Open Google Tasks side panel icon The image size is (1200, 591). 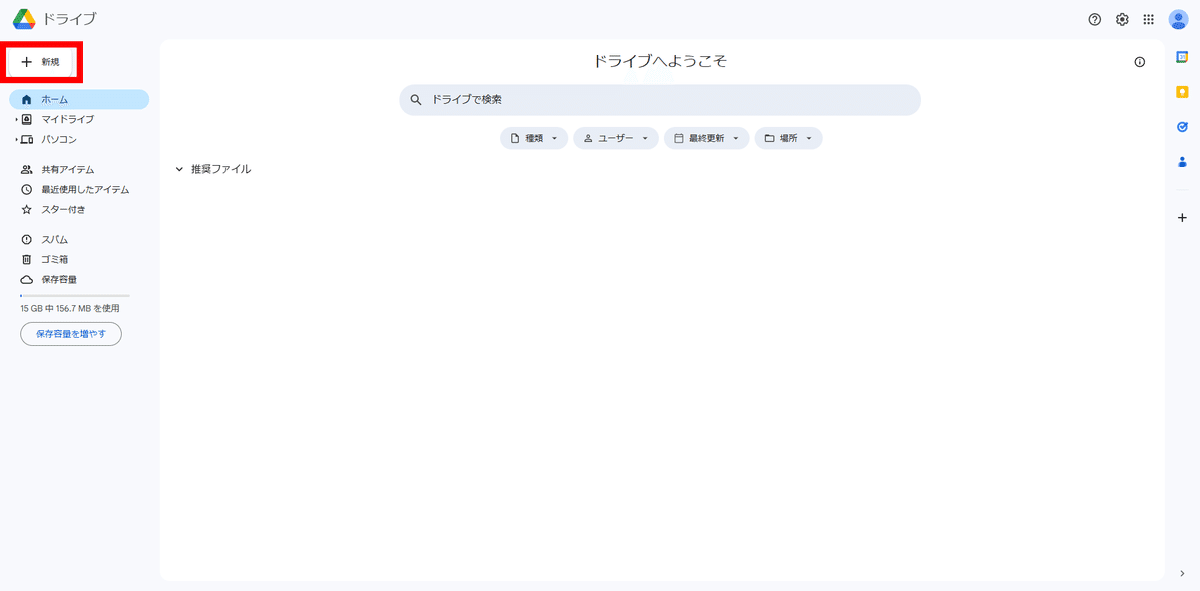[x=1182, y=127]
